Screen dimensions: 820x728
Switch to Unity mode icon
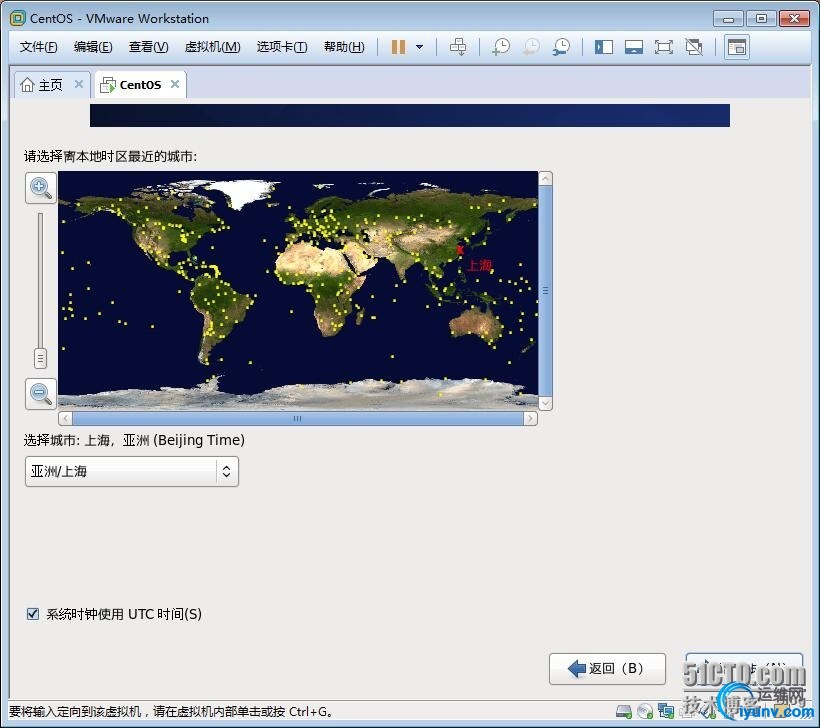(694, 47)
